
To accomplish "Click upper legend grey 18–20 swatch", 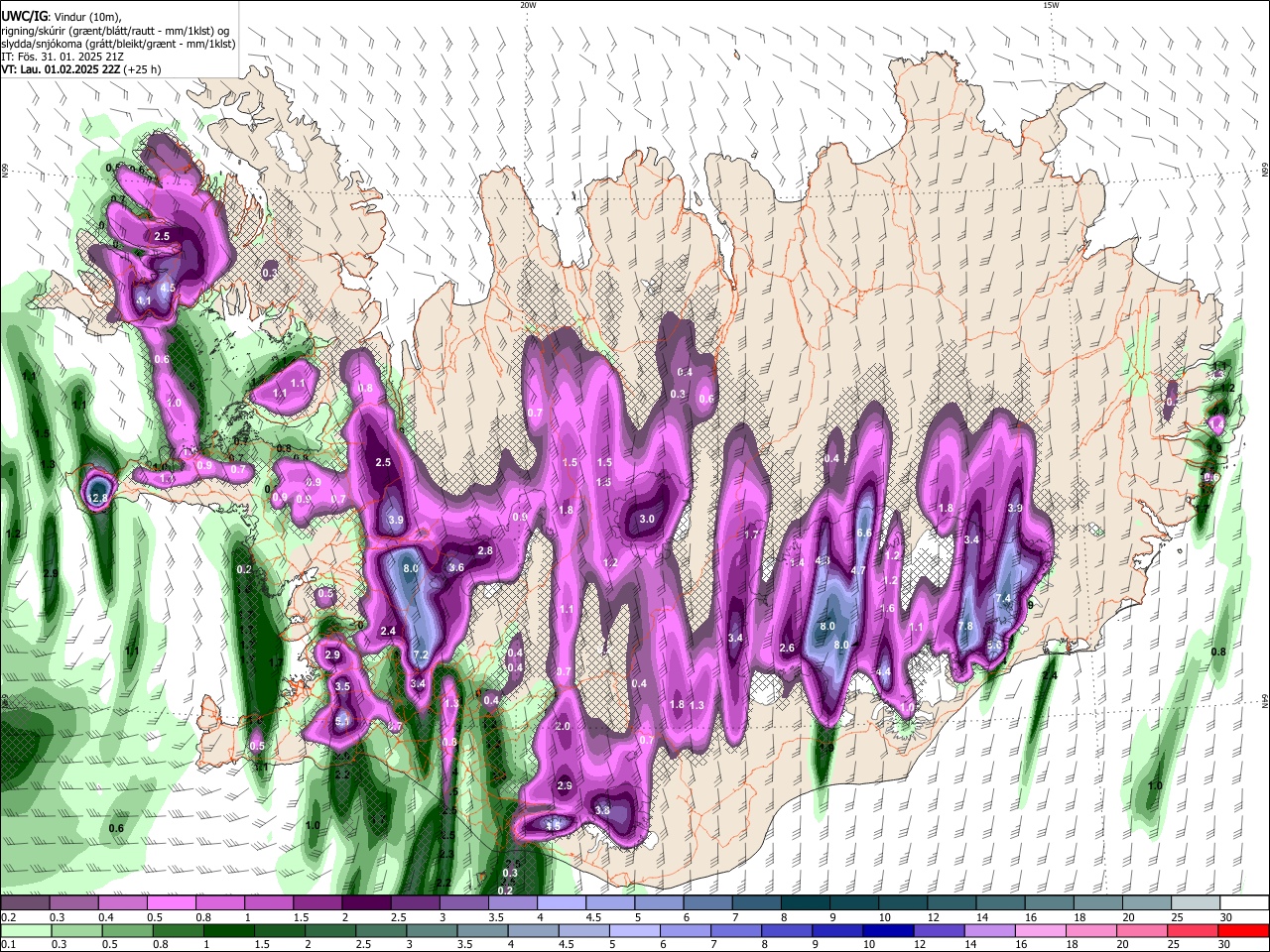I will click(1098, 902).
